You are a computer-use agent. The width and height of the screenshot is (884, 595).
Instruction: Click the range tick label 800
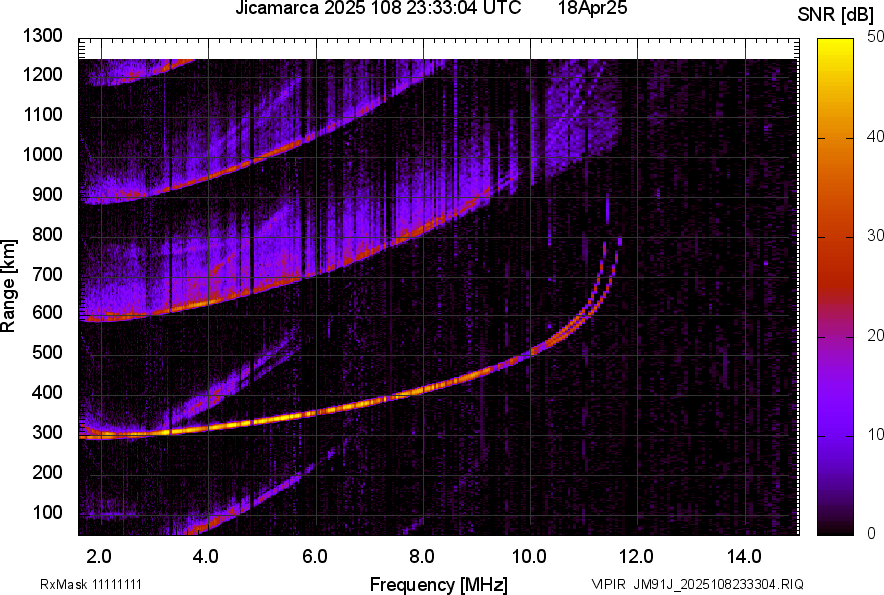point(47,233)
